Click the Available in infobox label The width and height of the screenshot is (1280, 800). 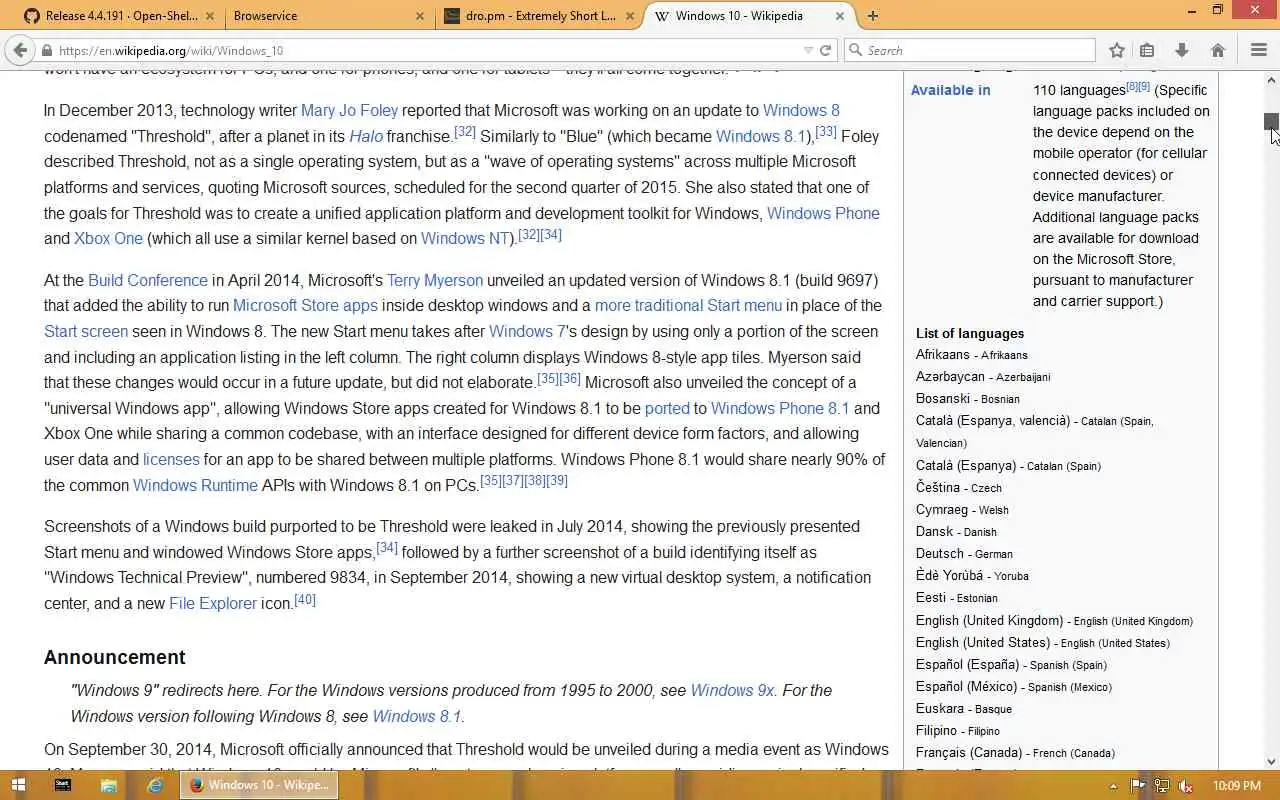[x=950, y=90]
